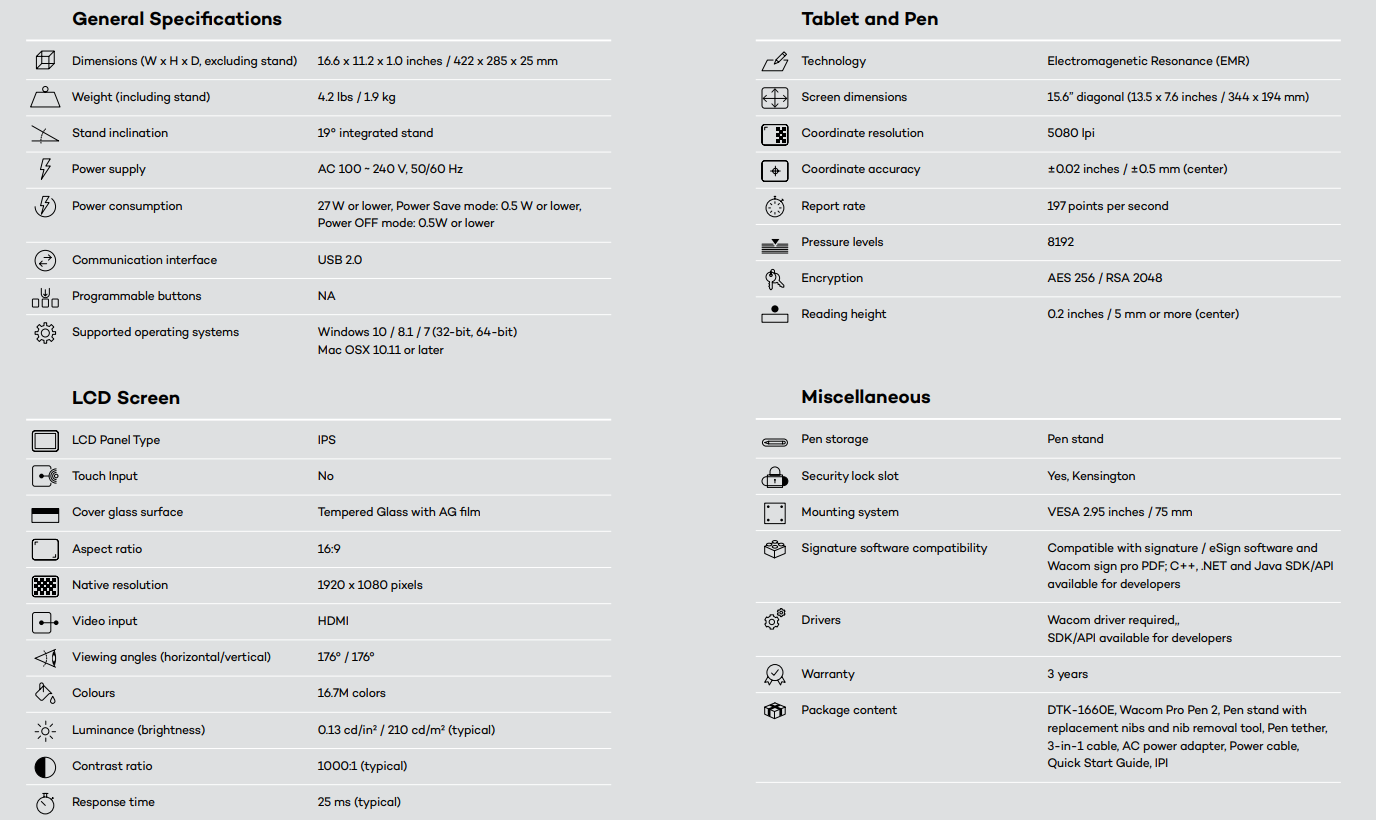Click the Communication interface arrows icon
The width and height of the screenshot is (1376, 820).
[x=45, y=260]
